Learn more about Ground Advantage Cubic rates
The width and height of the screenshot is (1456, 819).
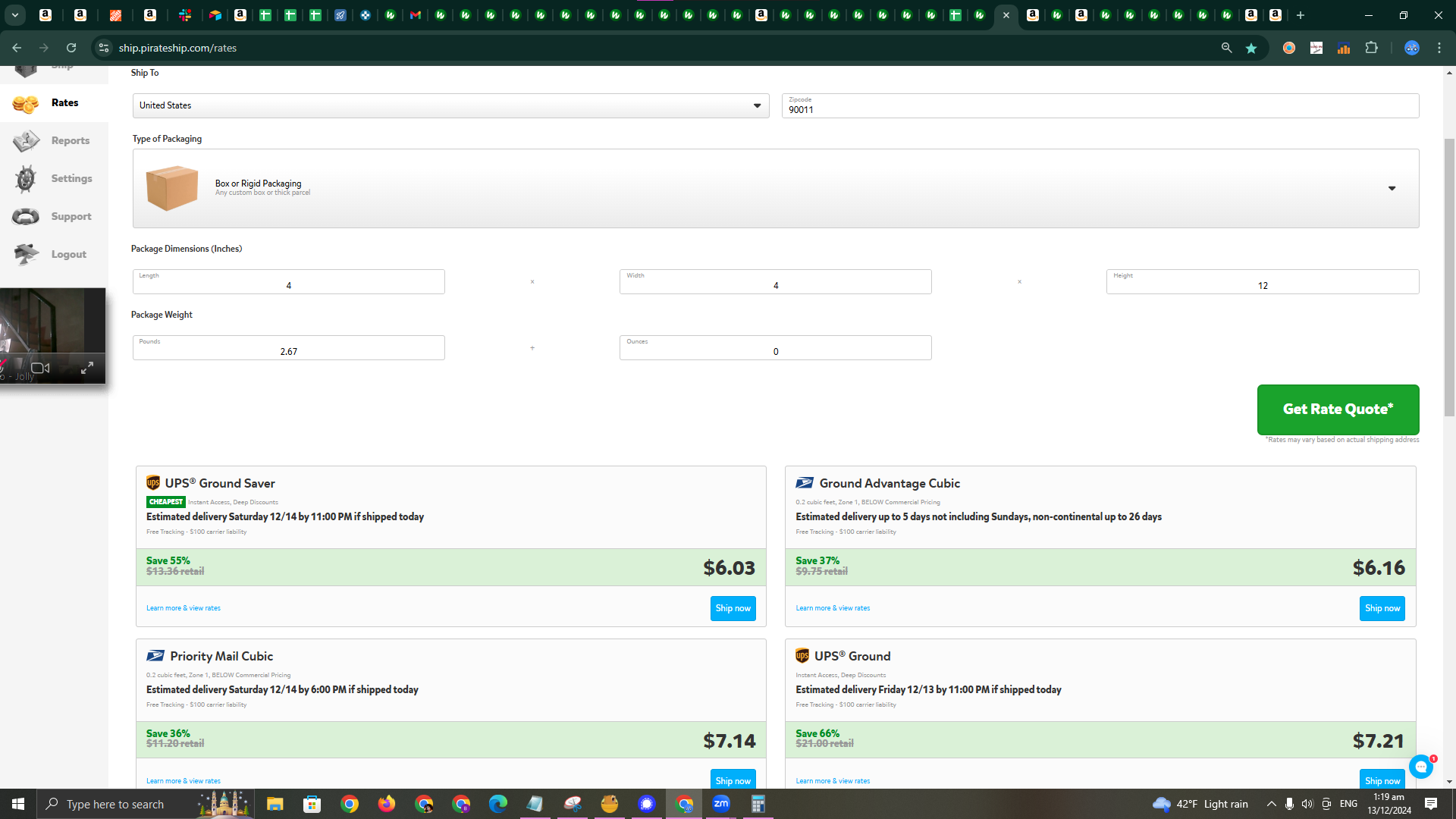(833, 608)
